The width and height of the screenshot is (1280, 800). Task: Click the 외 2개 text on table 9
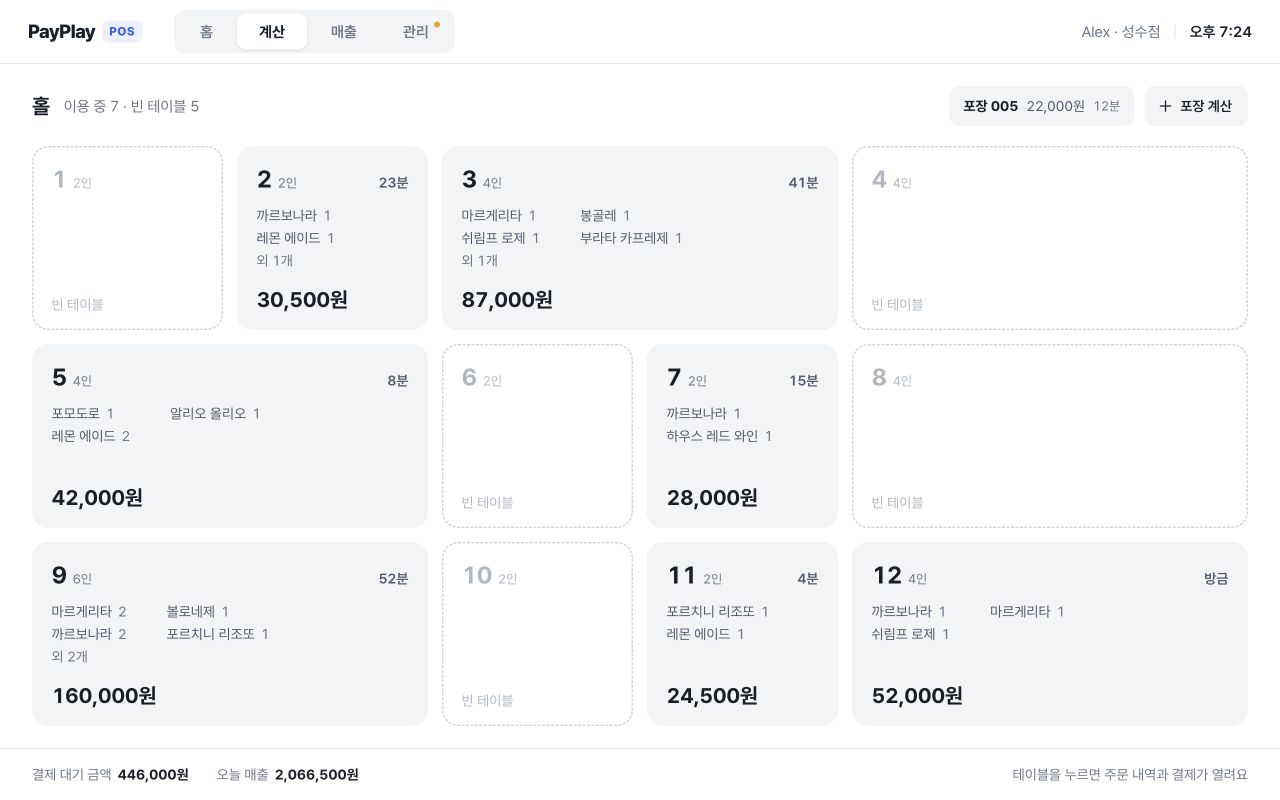[x=70, y=656]
